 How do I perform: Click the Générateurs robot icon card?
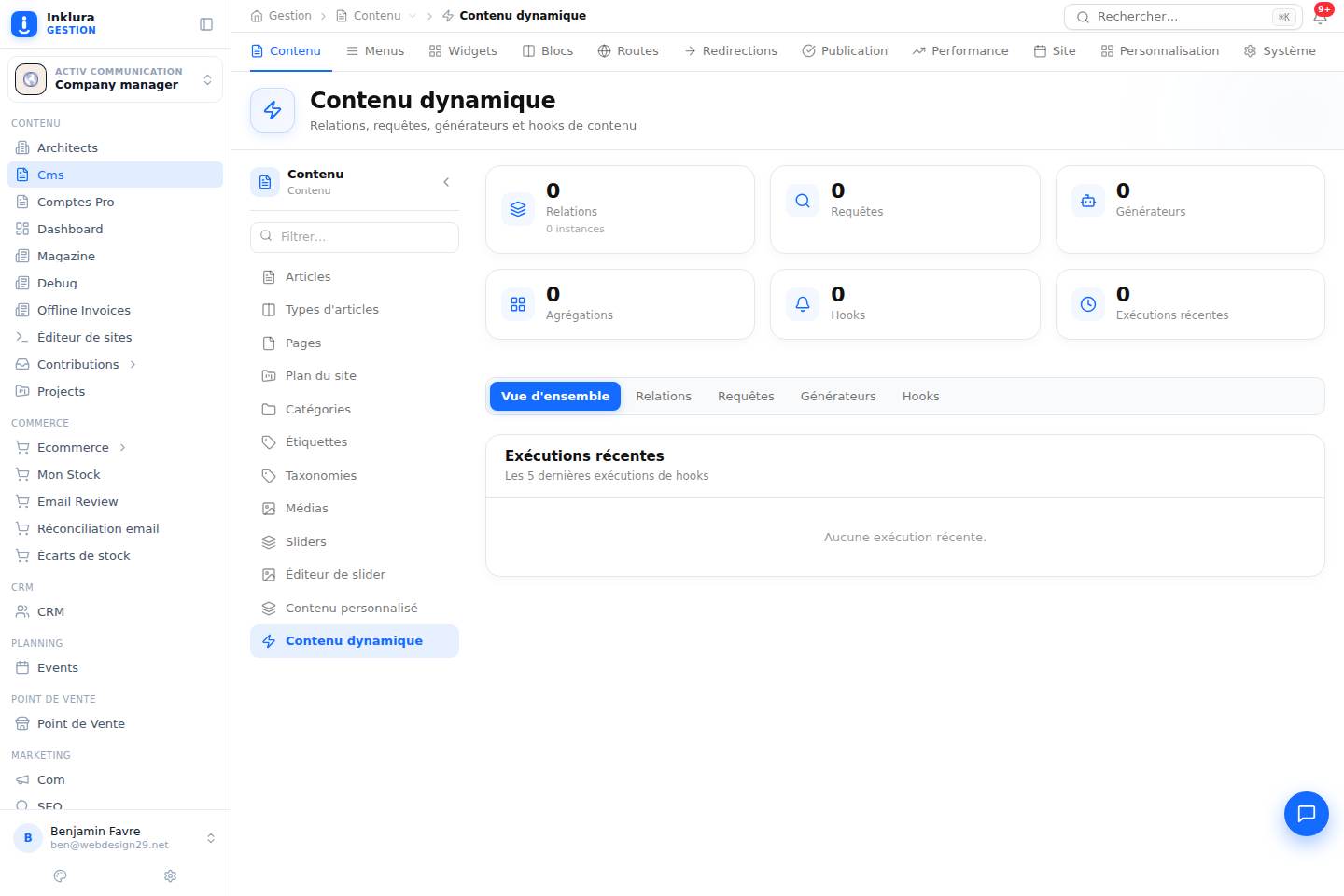pos(1088,200)
